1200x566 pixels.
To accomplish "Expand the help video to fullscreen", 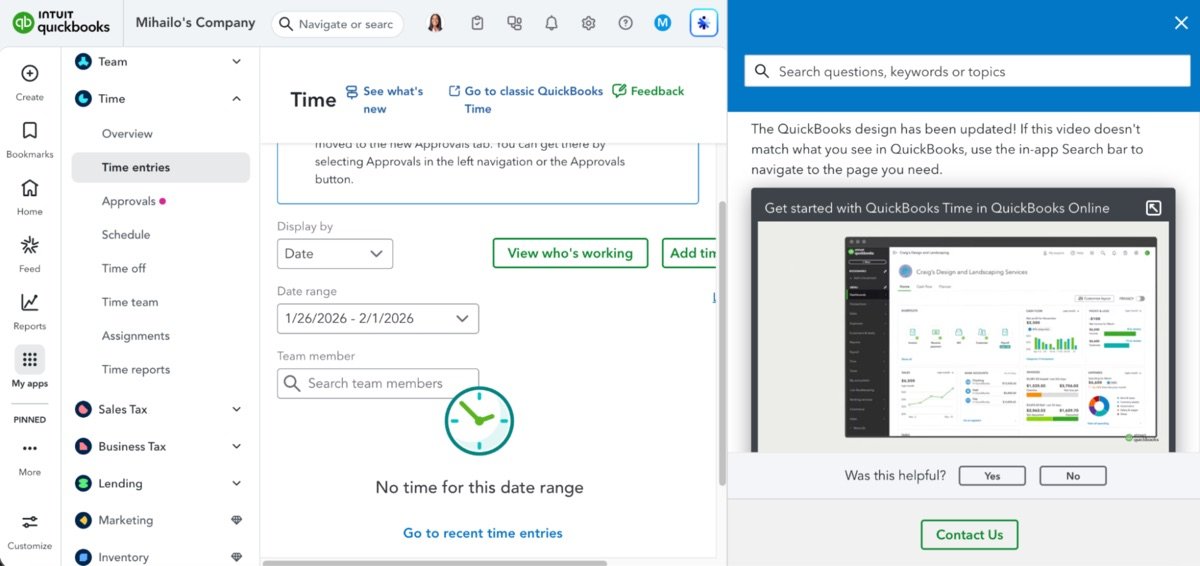I will 1153,208.
